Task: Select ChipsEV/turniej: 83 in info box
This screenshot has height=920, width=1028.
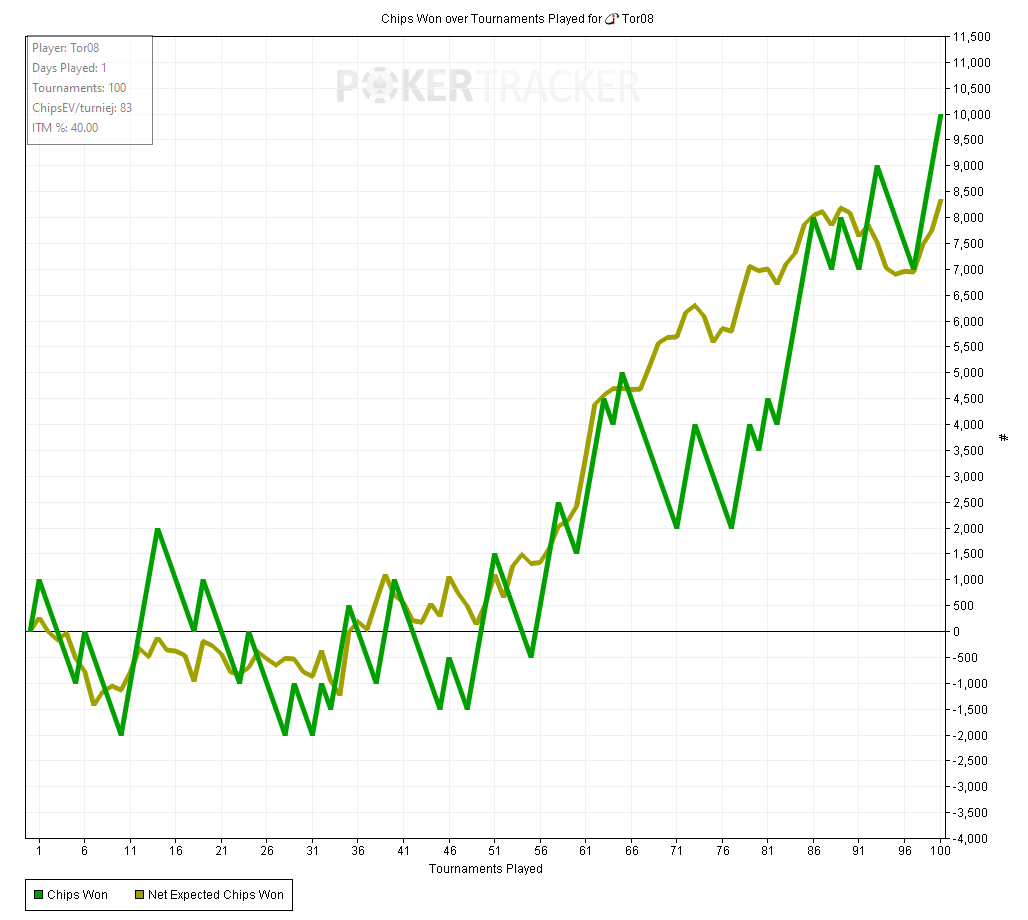Action: point(82,108)
